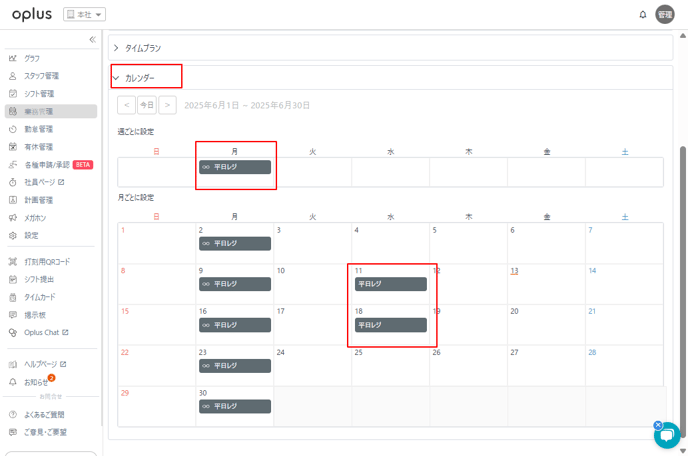Open the グラフ sidebar icon
The height and width of the screenshot is (456, 688).
pos(13,58)
